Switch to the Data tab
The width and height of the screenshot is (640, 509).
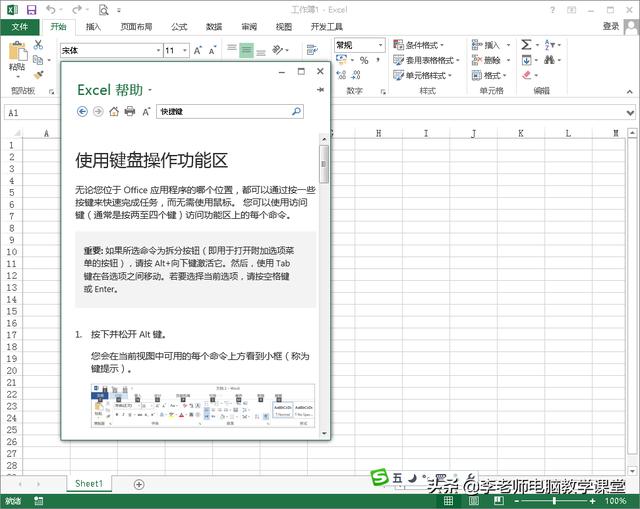[214, 27]
